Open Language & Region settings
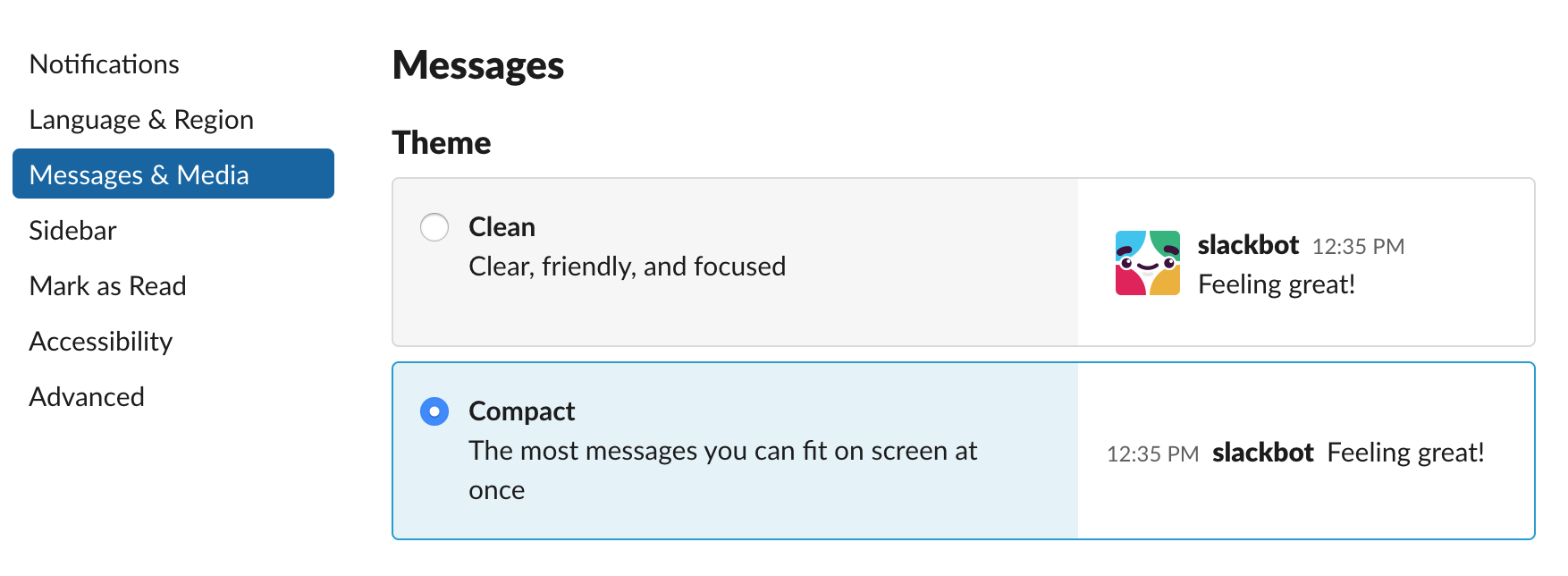Viewport: 1568px width, 576px height. pos(140,119)
